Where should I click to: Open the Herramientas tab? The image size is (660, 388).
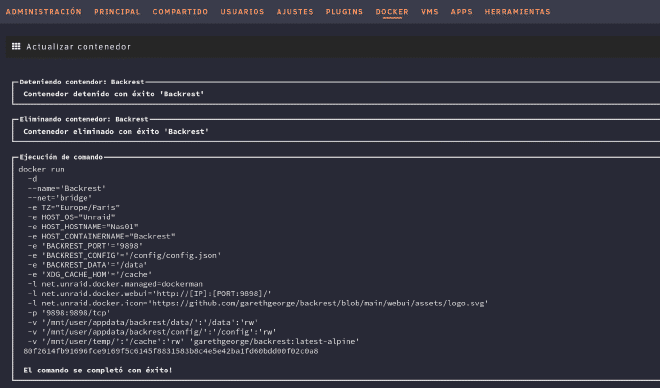517,12
